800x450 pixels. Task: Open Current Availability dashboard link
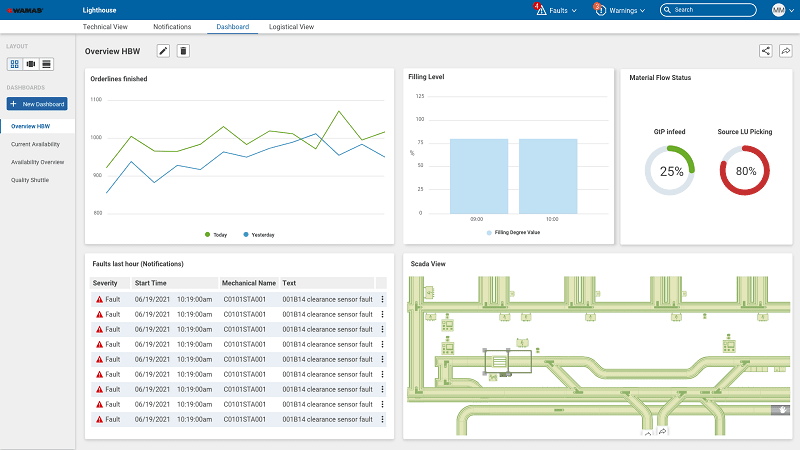click(34, 144)
